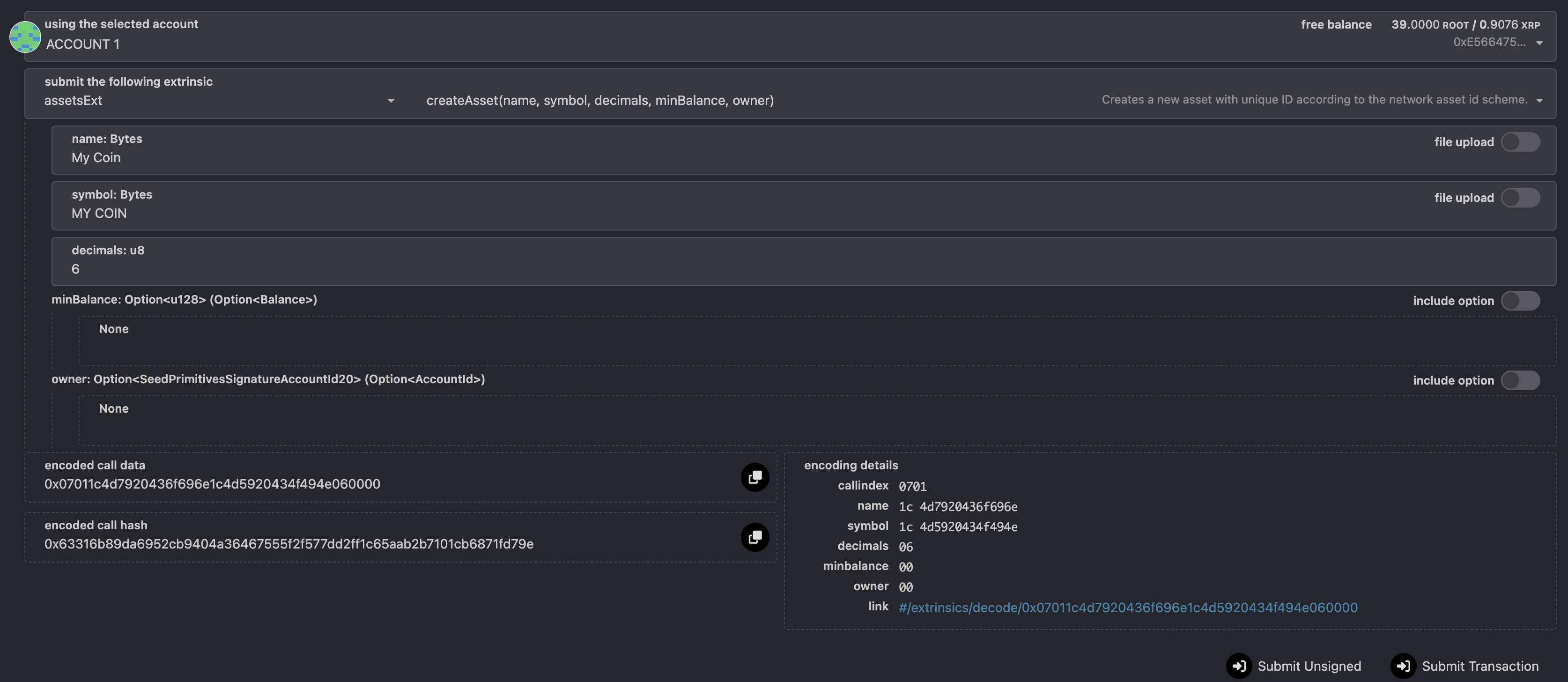Image resolution: width=1568 pixels, height=682 pixels.
Task: Open the assetsExt pallet dropdown
Action: [x=391, y=100]
